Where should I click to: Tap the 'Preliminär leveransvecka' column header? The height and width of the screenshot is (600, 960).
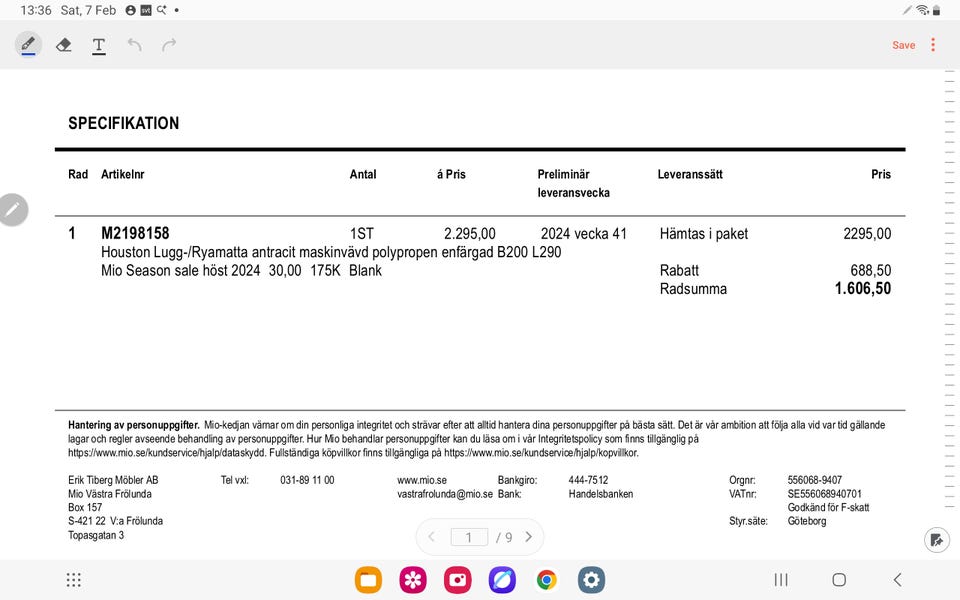(x=574, y=184)
